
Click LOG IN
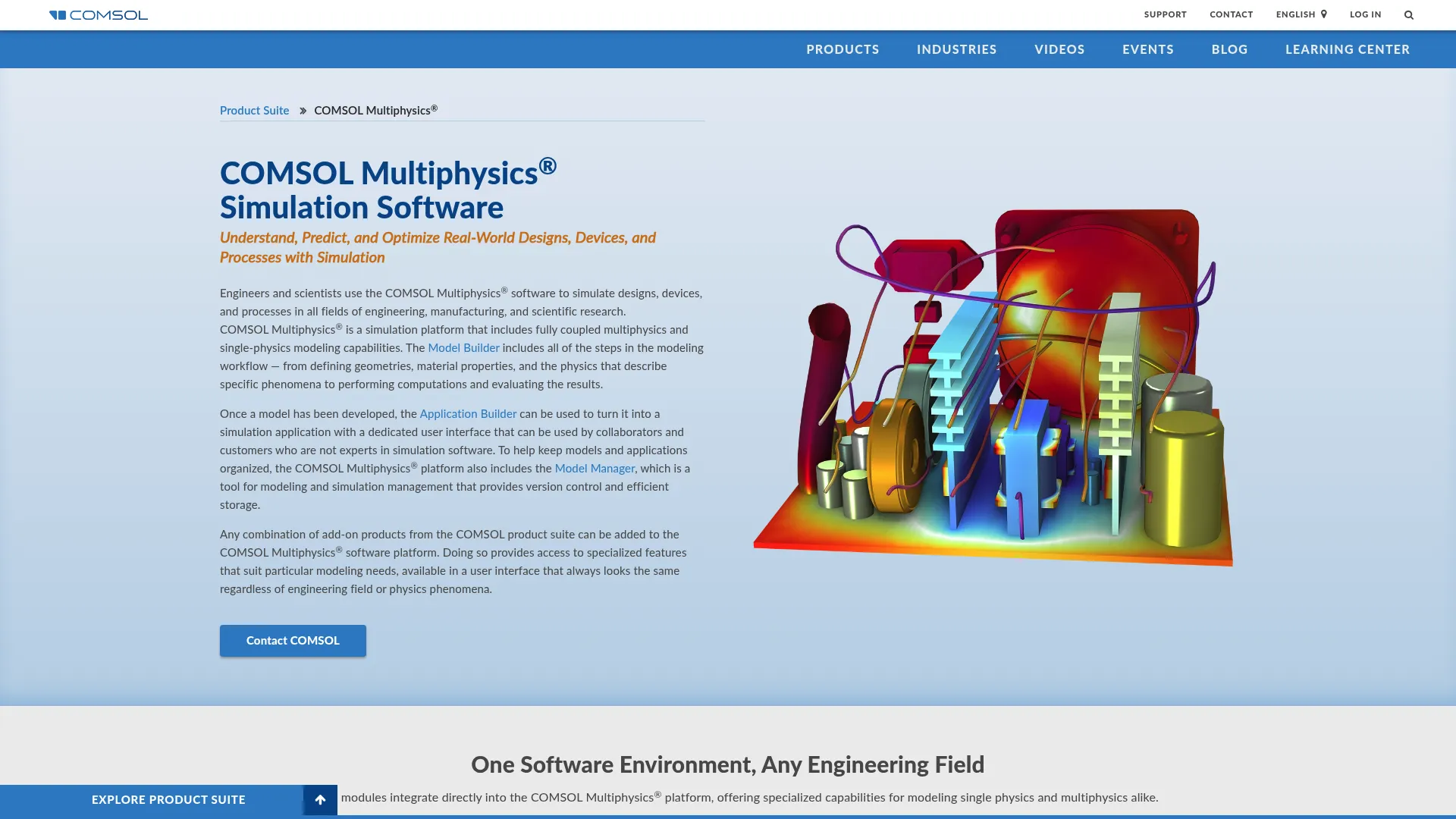click(1365, 14)
